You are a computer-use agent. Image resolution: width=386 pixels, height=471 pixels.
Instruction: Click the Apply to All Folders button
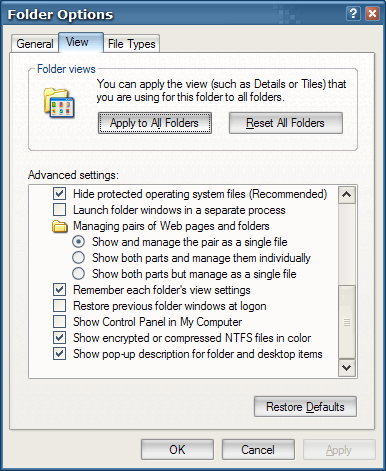(155, 123)
